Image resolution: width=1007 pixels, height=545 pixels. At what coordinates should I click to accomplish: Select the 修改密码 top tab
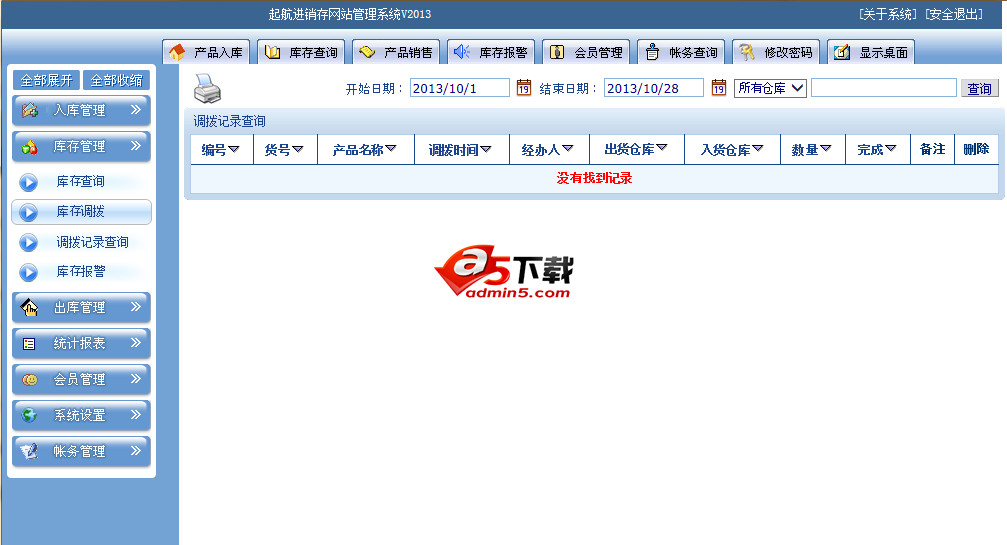(x=776, y=52)
